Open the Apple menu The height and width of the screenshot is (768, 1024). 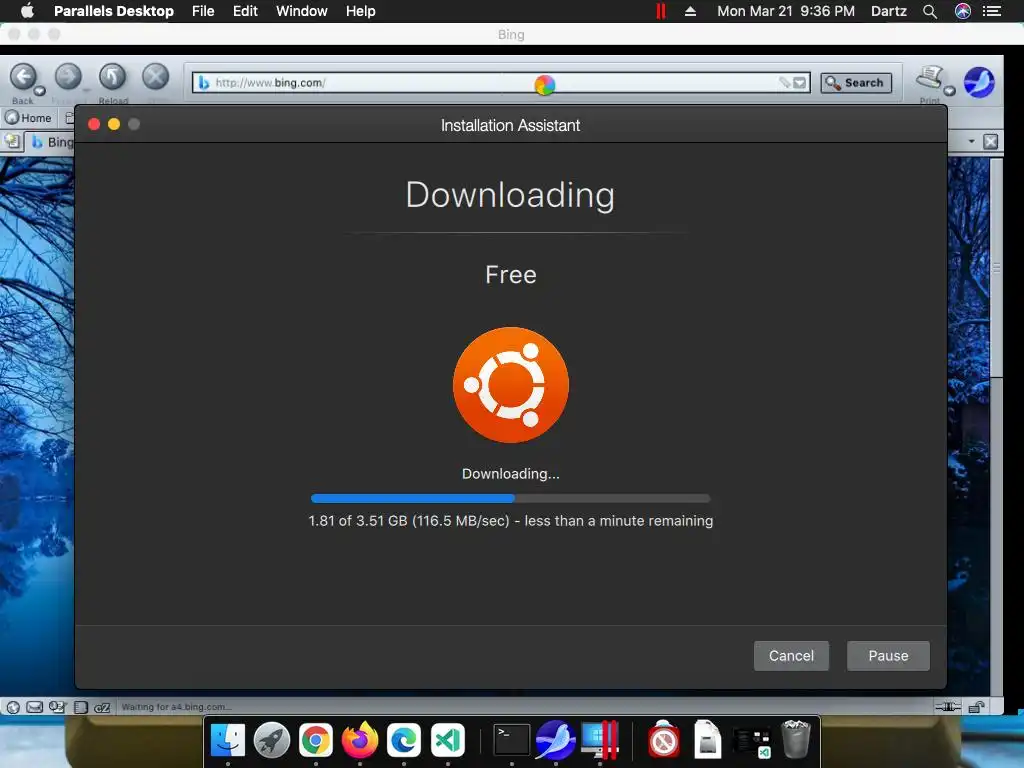pos(27,11)
